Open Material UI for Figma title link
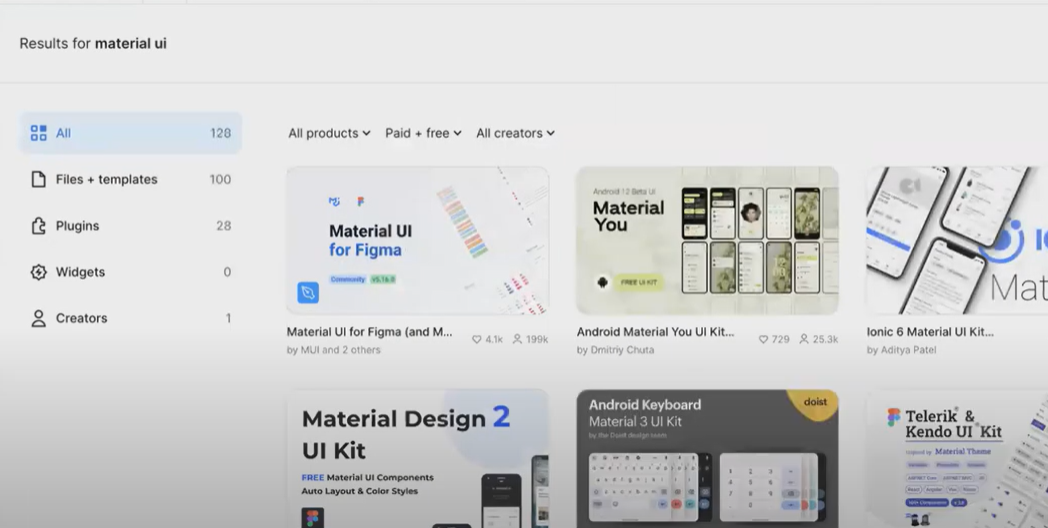This screenshot has height=528, width=1048. click(x=370, y=332)
